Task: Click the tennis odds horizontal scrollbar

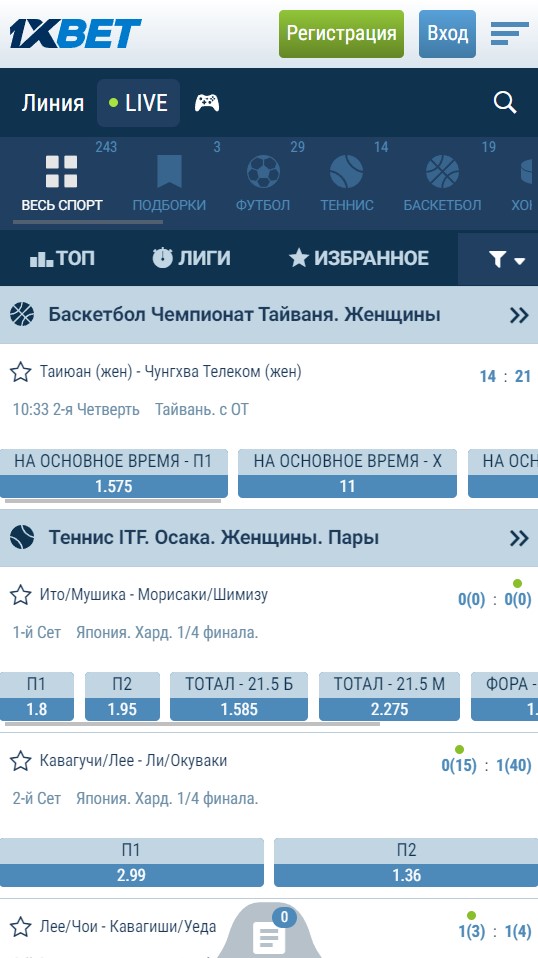Action: coord(192,724)
